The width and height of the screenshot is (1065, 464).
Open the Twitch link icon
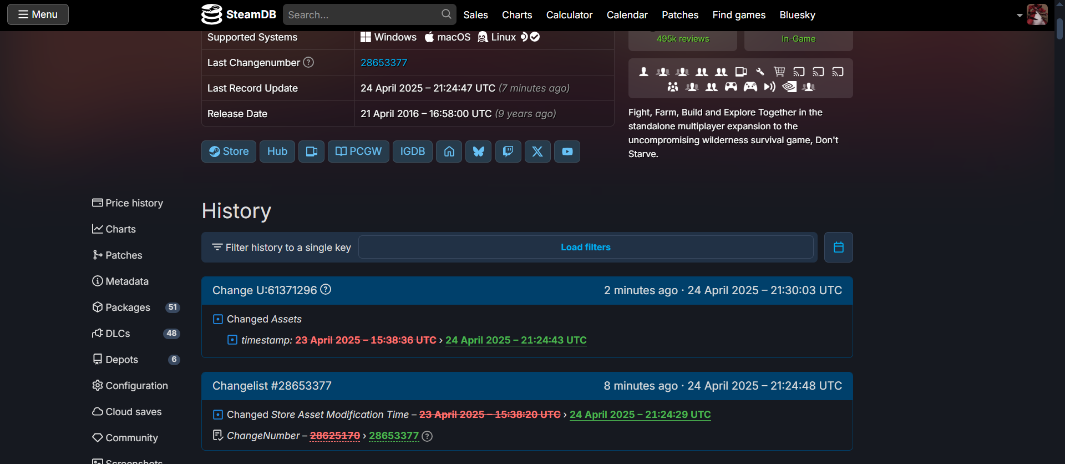click(x=508, y=152)
